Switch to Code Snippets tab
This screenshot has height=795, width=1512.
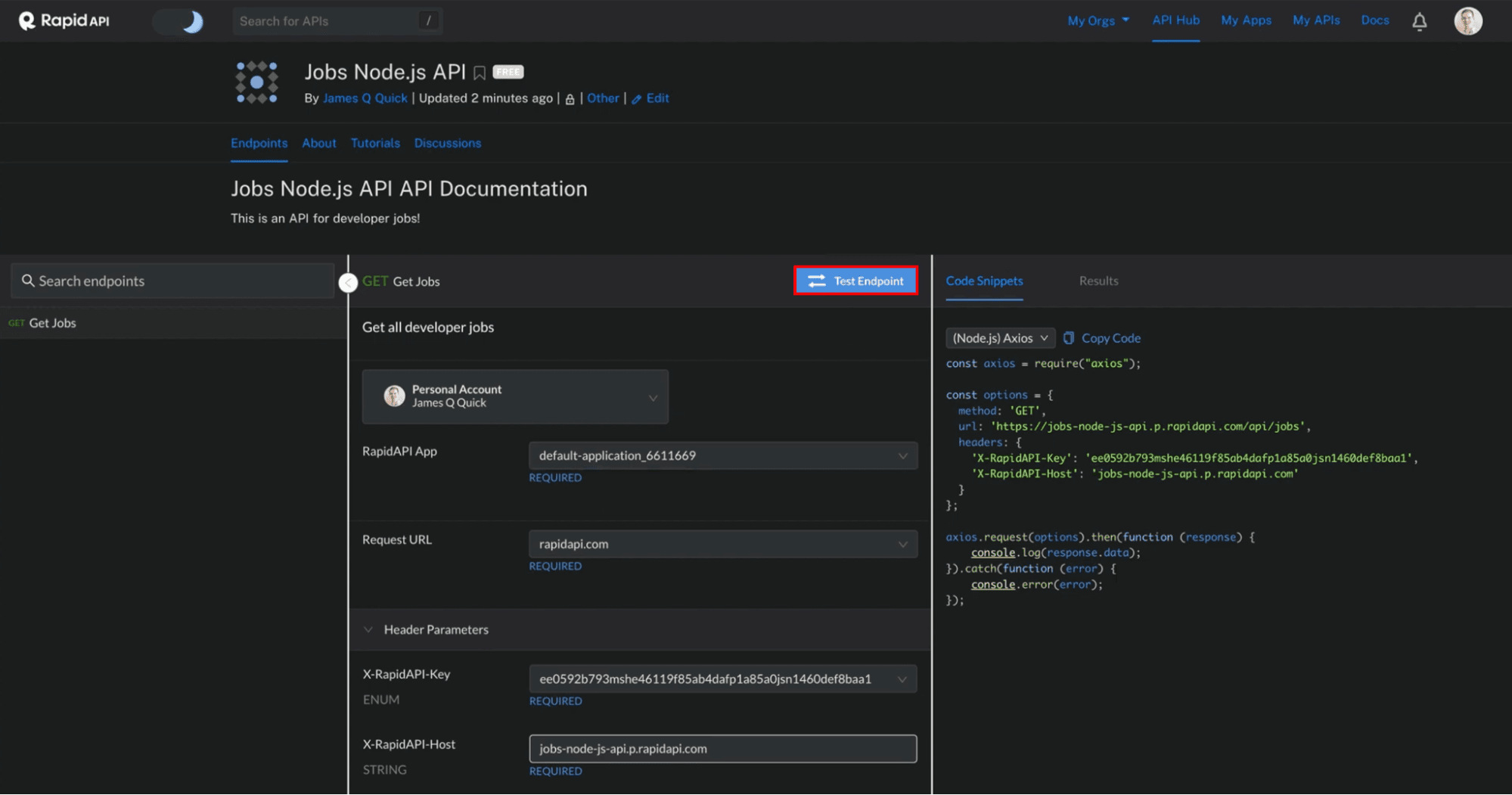[x=984, y=281]
